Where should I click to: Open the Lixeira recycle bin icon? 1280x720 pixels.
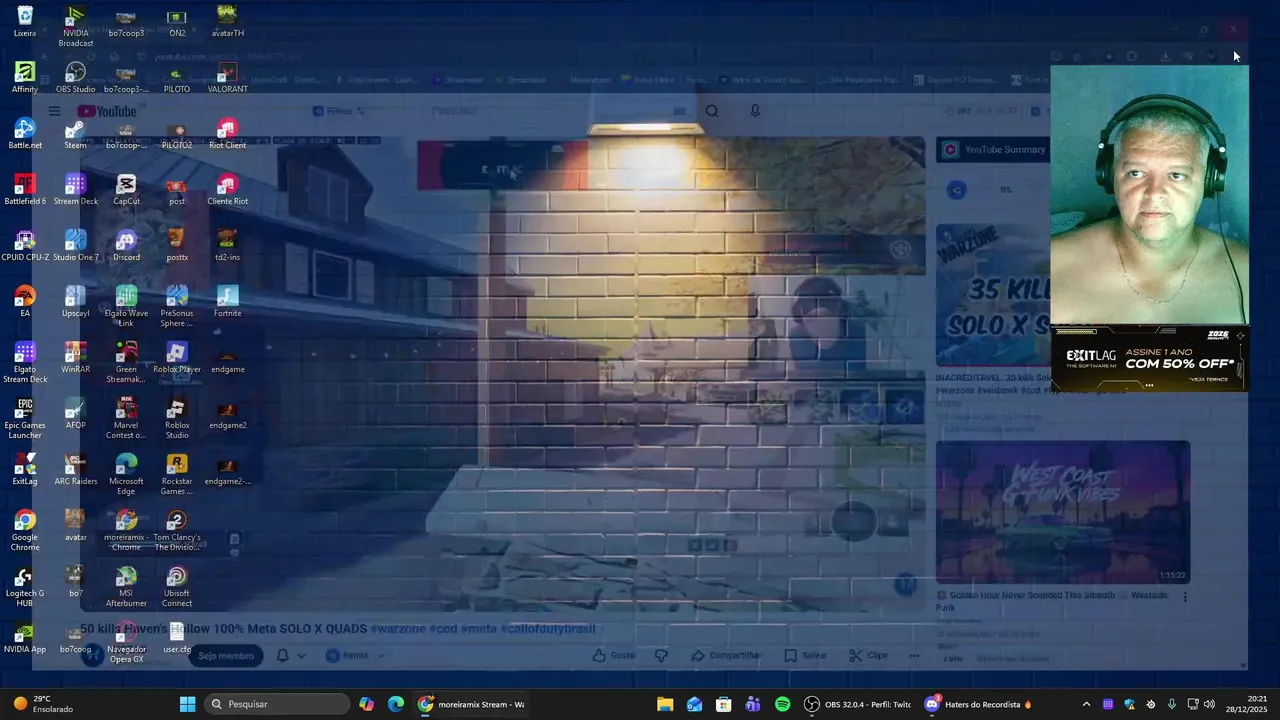point(25,22)
